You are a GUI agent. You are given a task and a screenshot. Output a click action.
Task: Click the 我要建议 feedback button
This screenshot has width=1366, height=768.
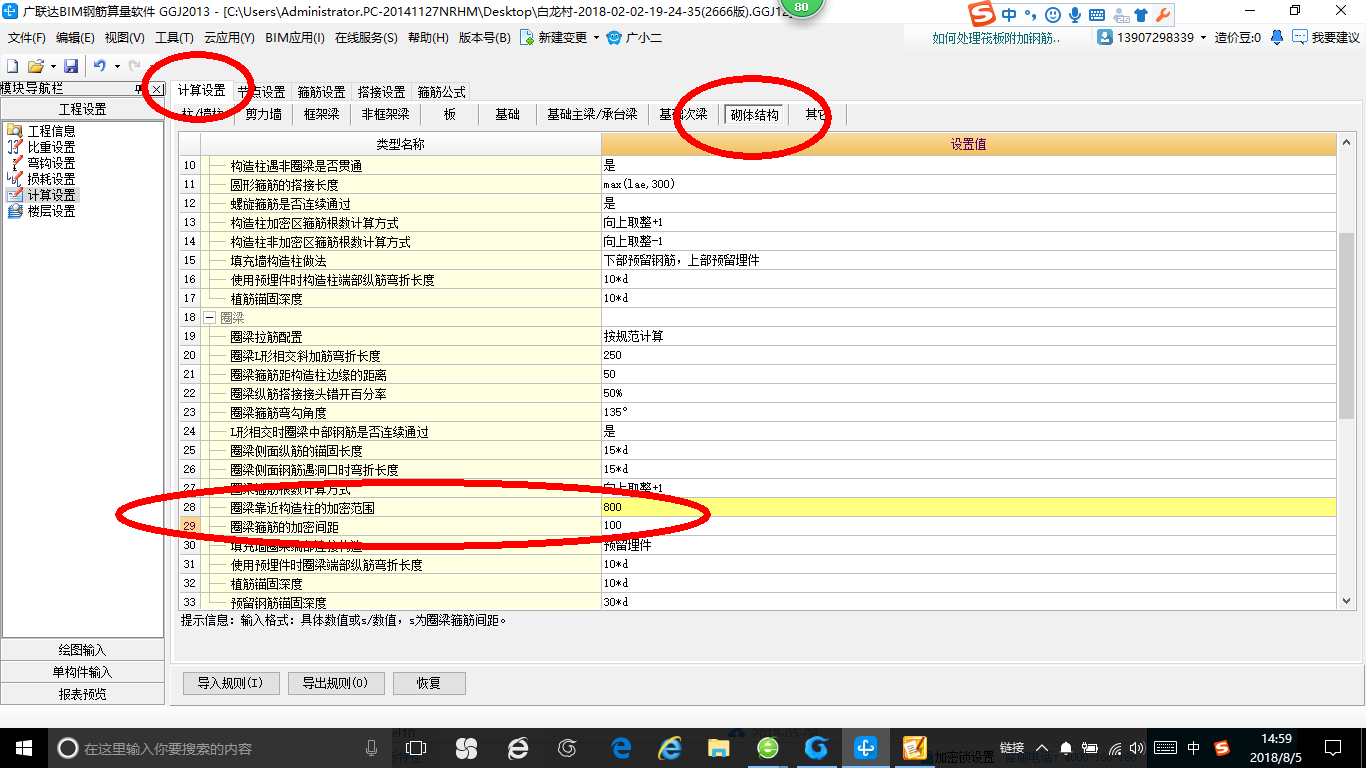pyautogui.click(x=1326, y=37)
